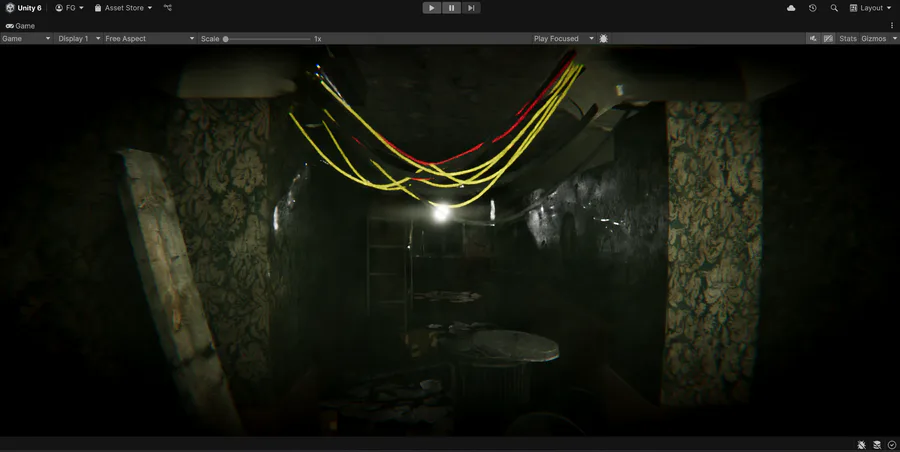Click the Scale slider handle
Image resolution: width=900 pixels, height=452 pixels.
tap(226, 39)
